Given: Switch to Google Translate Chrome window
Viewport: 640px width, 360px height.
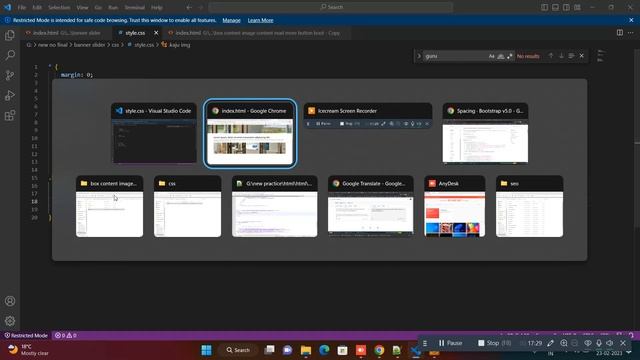Looking at the screenshot, I should 371,206.
